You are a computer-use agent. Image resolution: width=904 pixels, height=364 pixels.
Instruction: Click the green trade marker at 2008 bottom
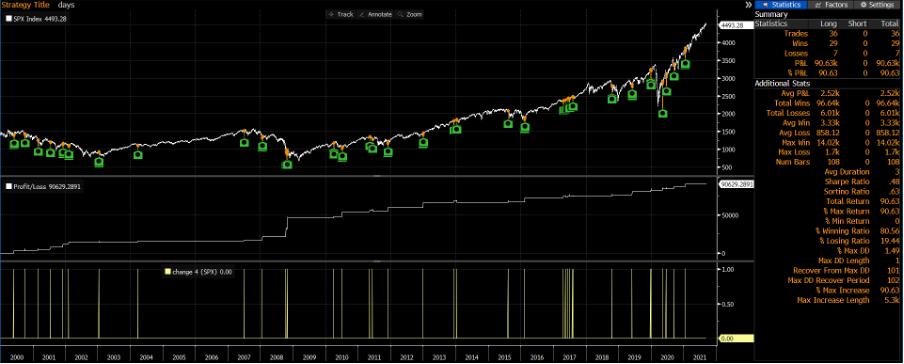pos(287,165)
